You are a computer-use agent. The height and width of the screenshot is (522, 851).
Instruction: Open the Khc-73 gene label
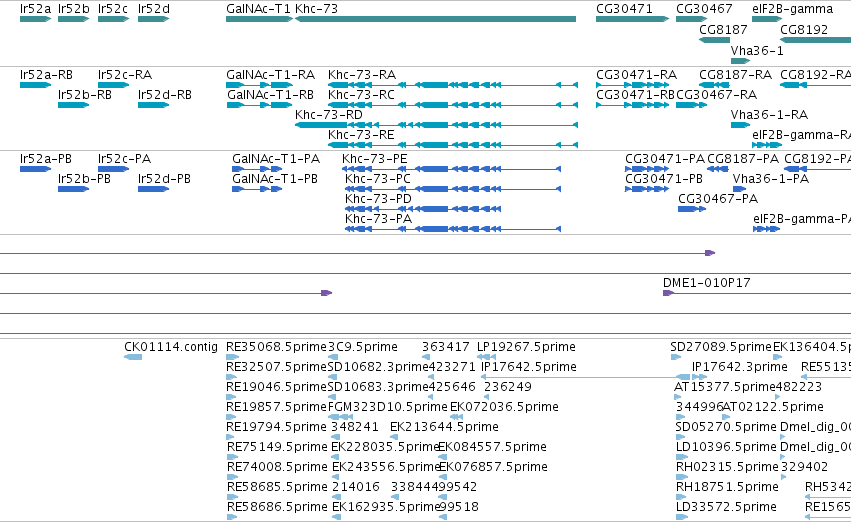316,9
